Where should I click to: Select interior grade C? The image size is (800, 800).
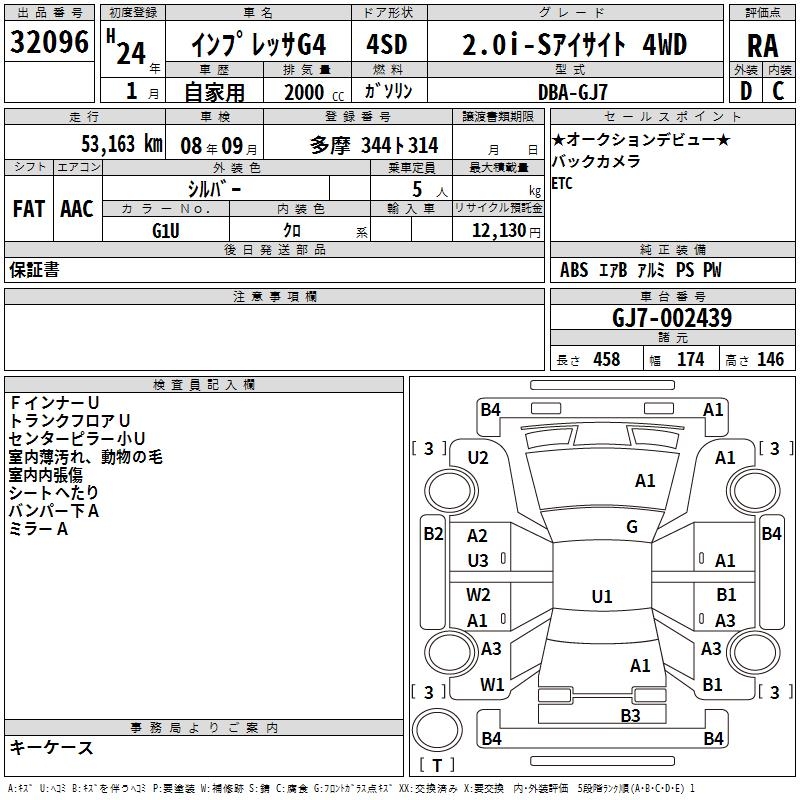(778, 91)
